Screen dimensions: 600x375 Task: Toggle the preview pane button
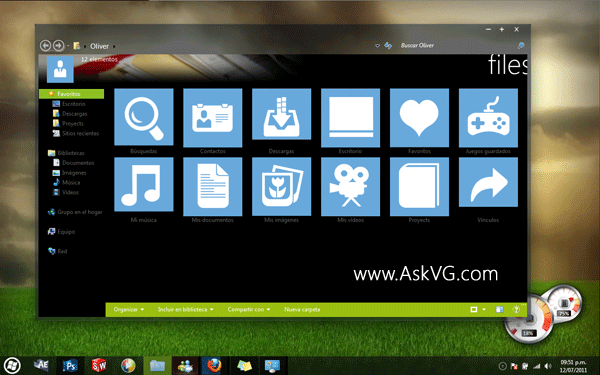tap(499, 310)
